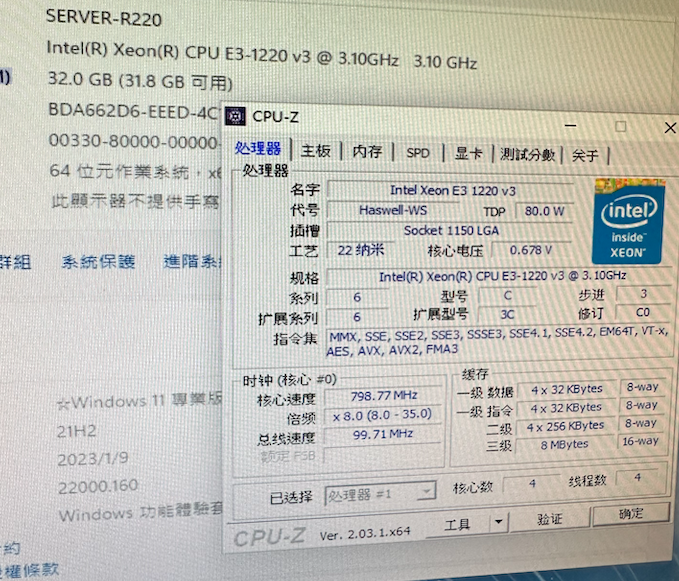Click the 22000.160 OS build text
Image resolution: width=679 pixels, height=581 pixels.
[98, 487]
